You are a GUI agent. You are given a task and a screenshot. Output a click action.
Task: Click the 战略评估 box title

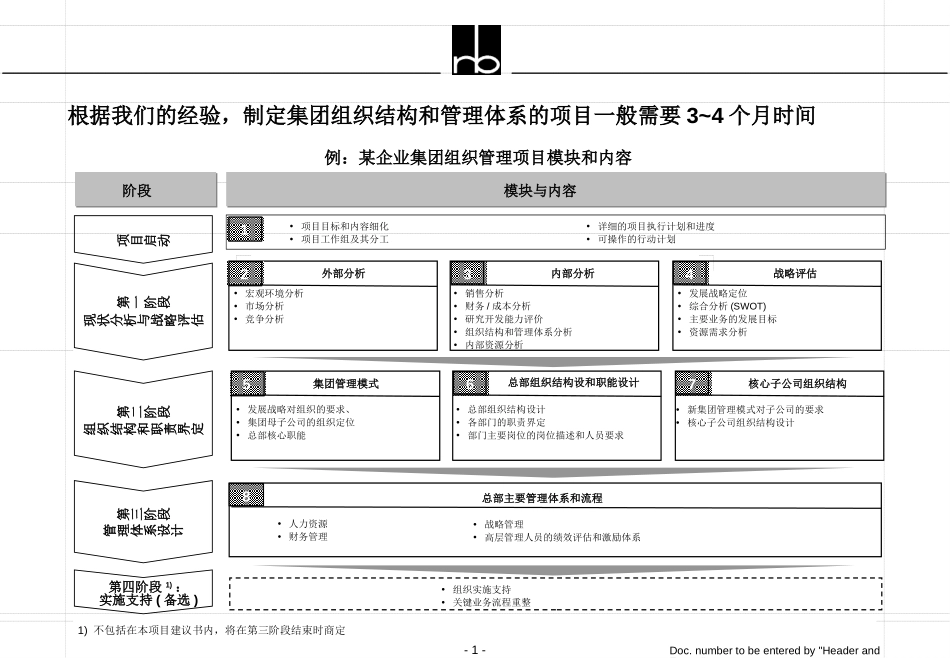(x=794, y=274)
